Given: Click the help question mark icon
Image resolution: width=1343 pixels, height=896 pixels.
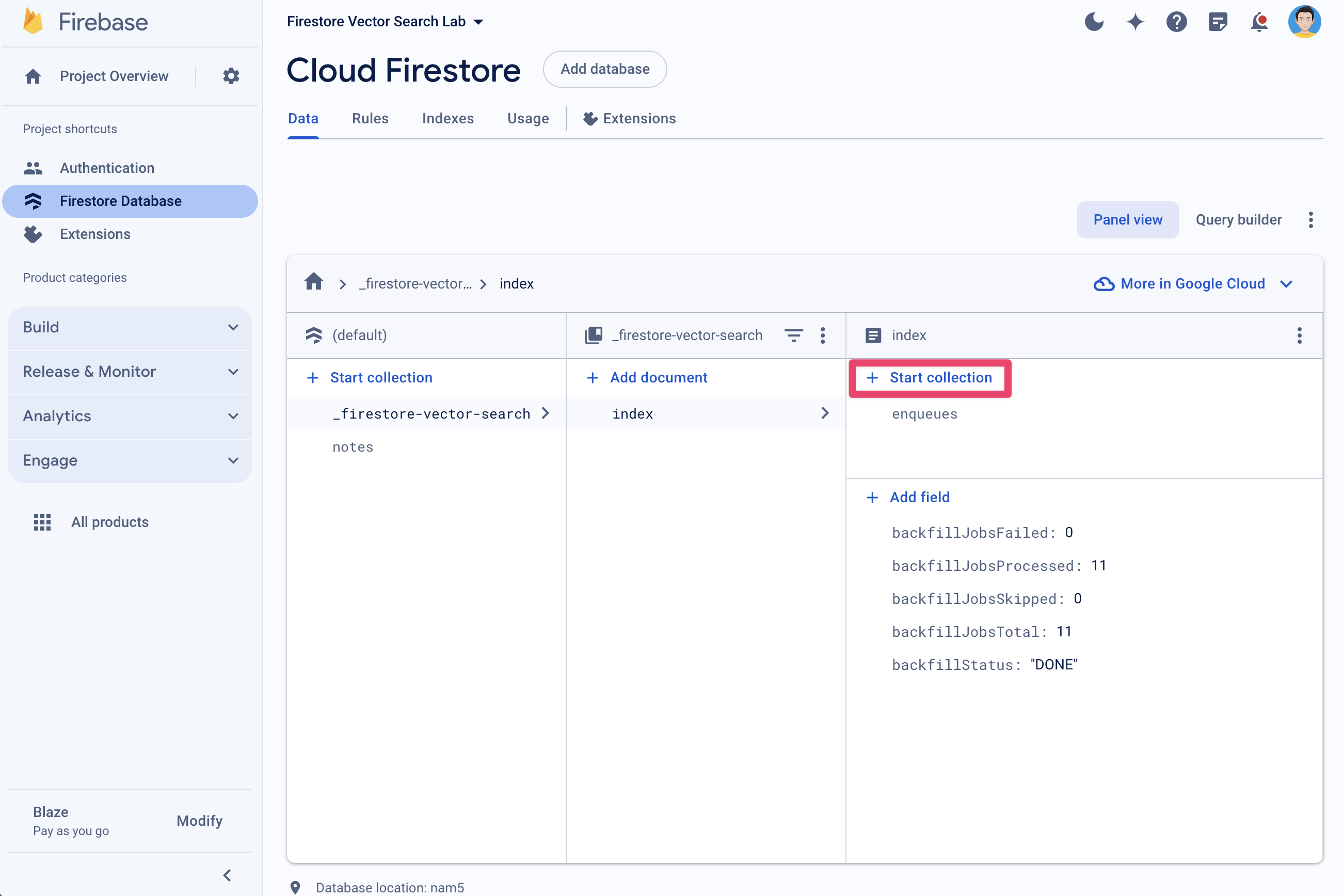Looking at the screenshot, I should pos(1177,20).
